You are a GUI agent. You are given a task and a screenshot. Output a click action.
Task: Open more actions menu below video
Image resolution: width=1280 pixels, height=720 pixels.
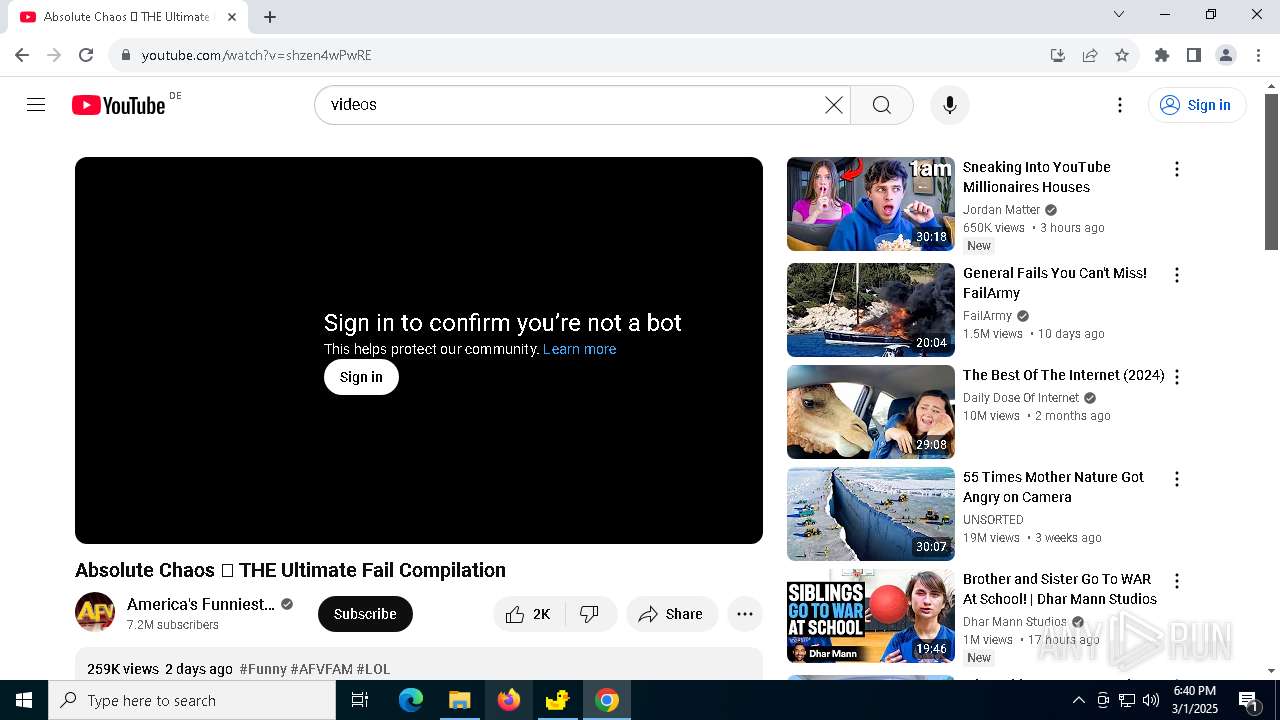coord(745,614)
